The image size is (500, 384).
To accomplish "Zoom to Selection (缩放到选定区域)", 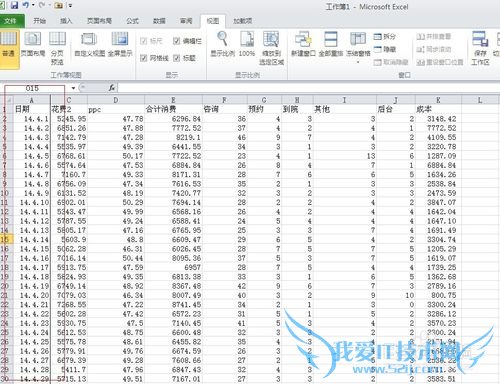I will coord(271,48).
